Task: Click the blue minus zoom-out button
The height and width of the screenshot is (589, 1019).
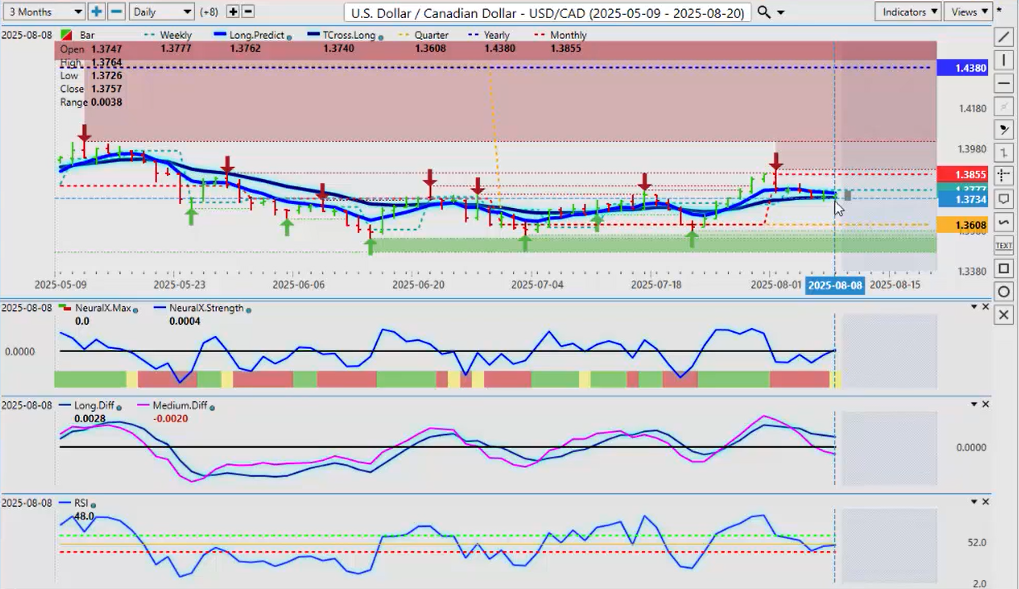Action: (x=116, y=12)
